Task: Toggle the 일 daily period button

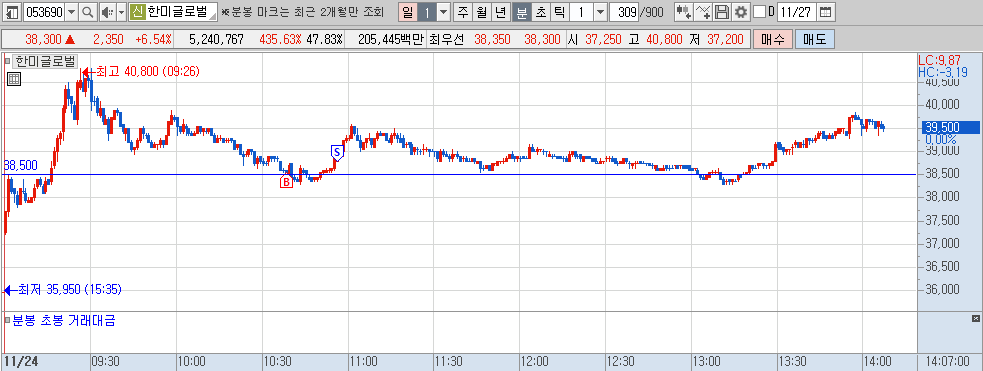Action: click(x=407, y=11)
